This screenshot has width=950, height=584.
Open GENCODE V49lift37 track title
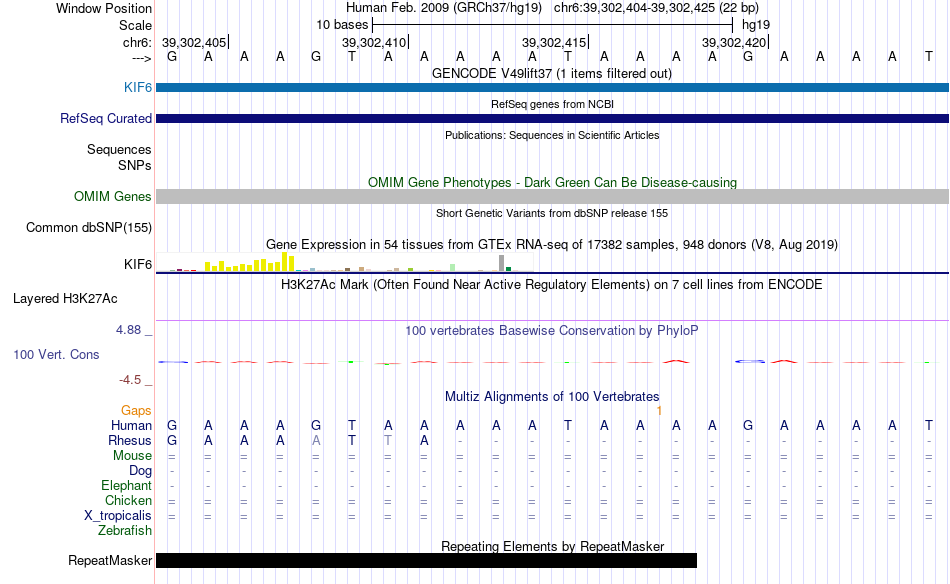[x=551, y=73]
